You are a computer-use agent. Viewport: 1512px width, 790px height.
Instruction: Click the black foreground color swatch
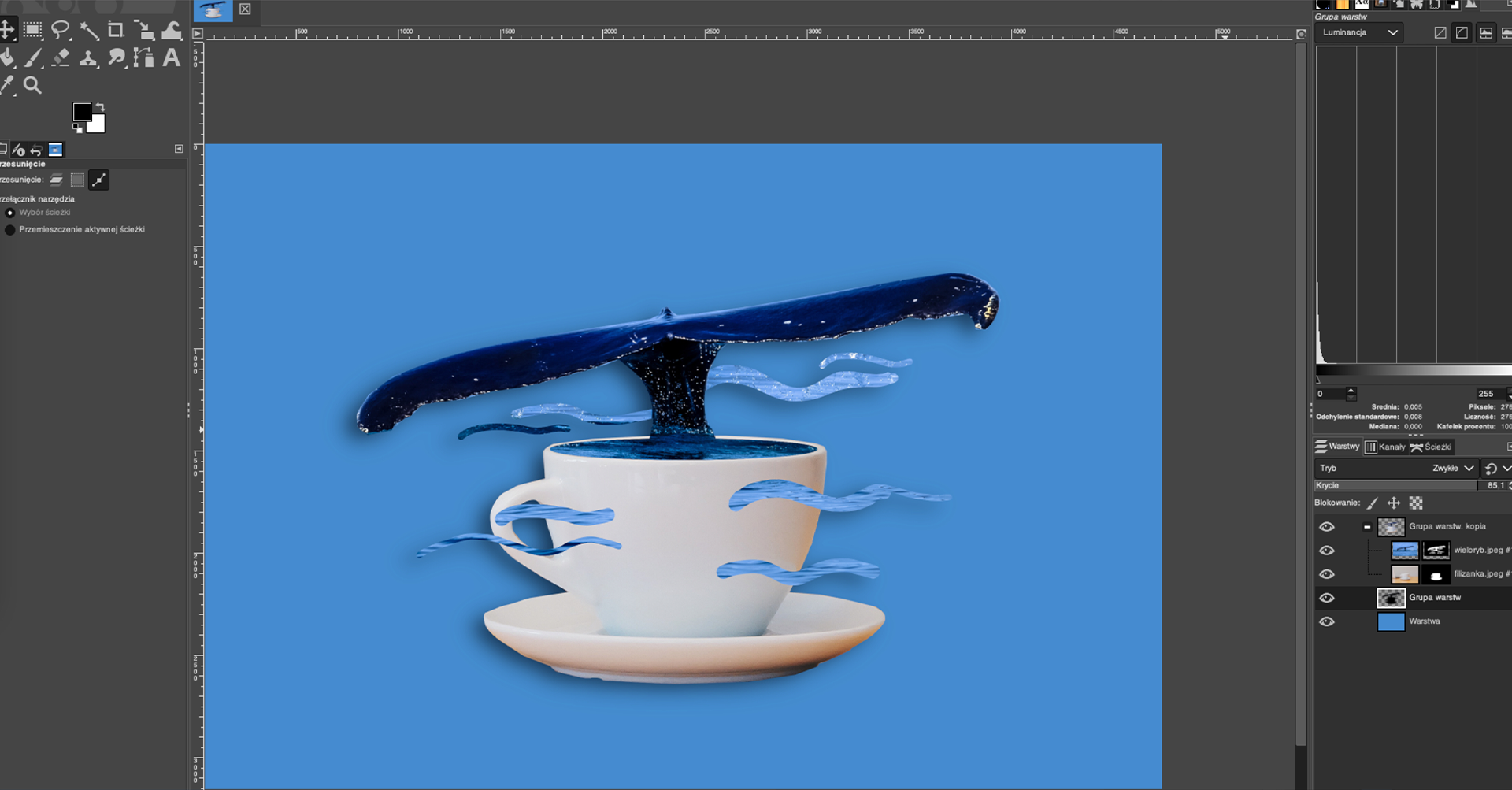click(82, 112)
